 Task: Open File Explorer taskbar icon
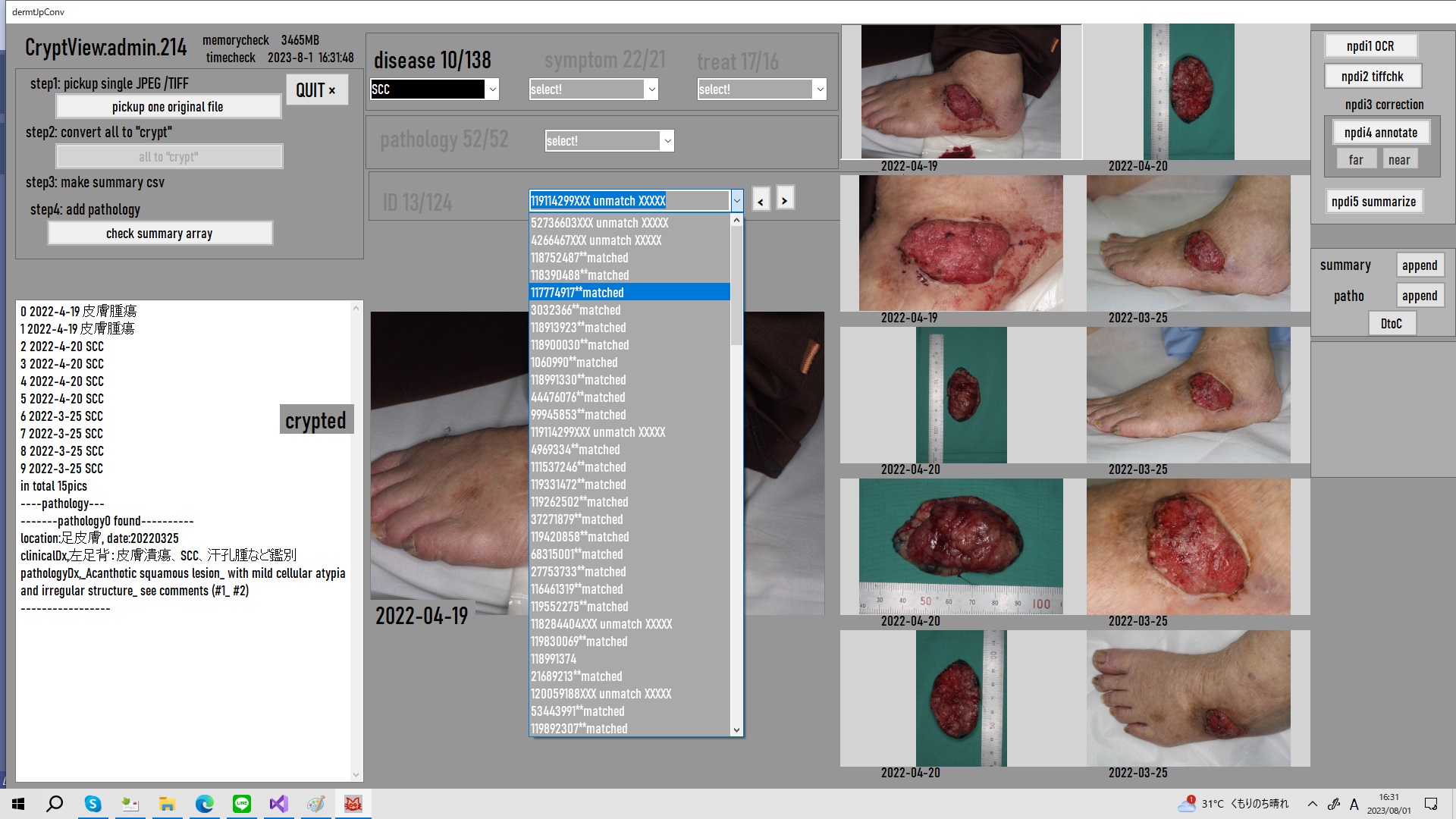point(167,804)
